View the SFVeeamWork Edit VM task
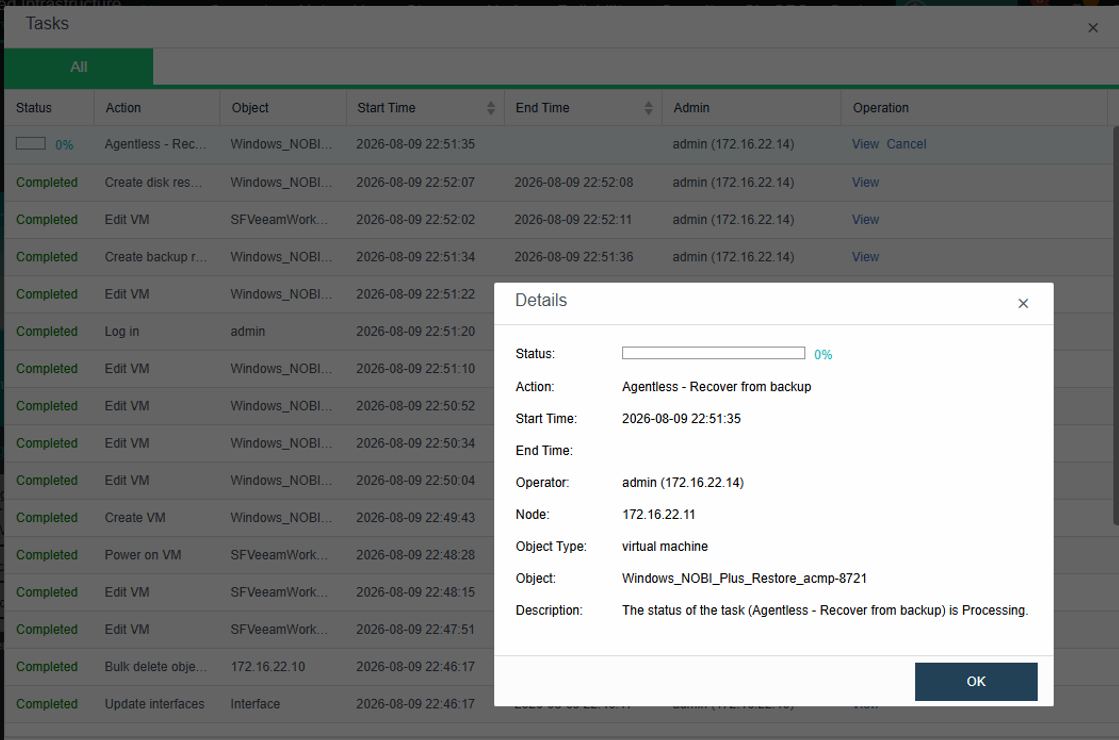 point(865,220)
